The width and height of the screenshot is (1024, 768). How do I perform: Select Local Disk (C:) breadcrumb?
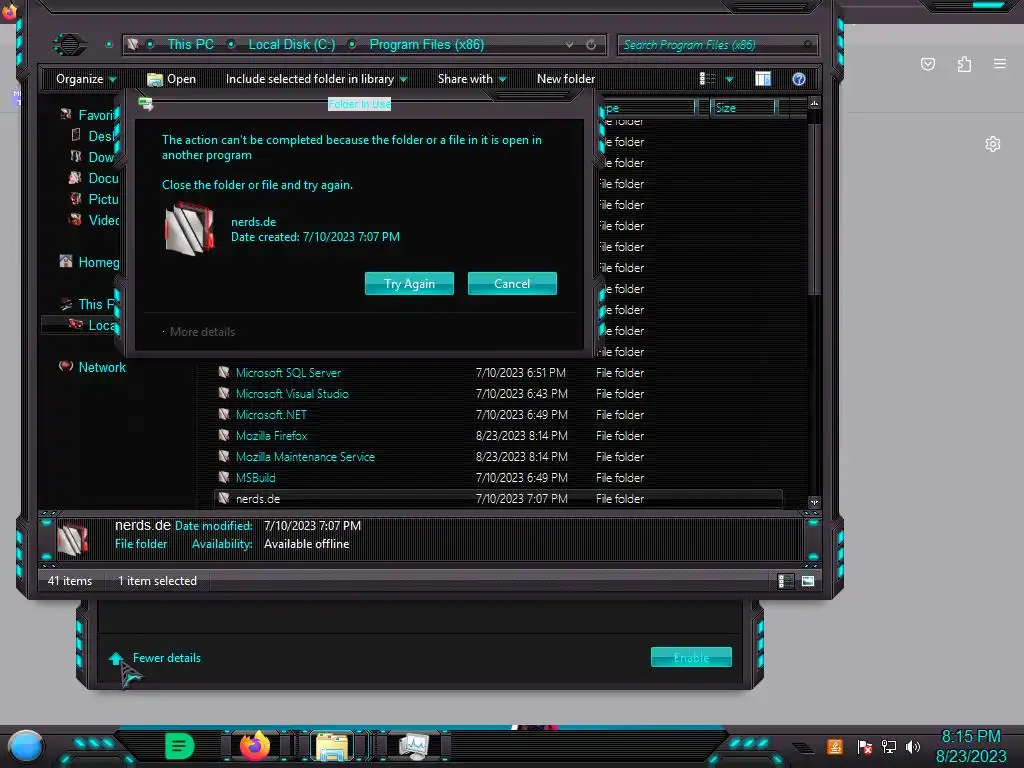[291, 44]
